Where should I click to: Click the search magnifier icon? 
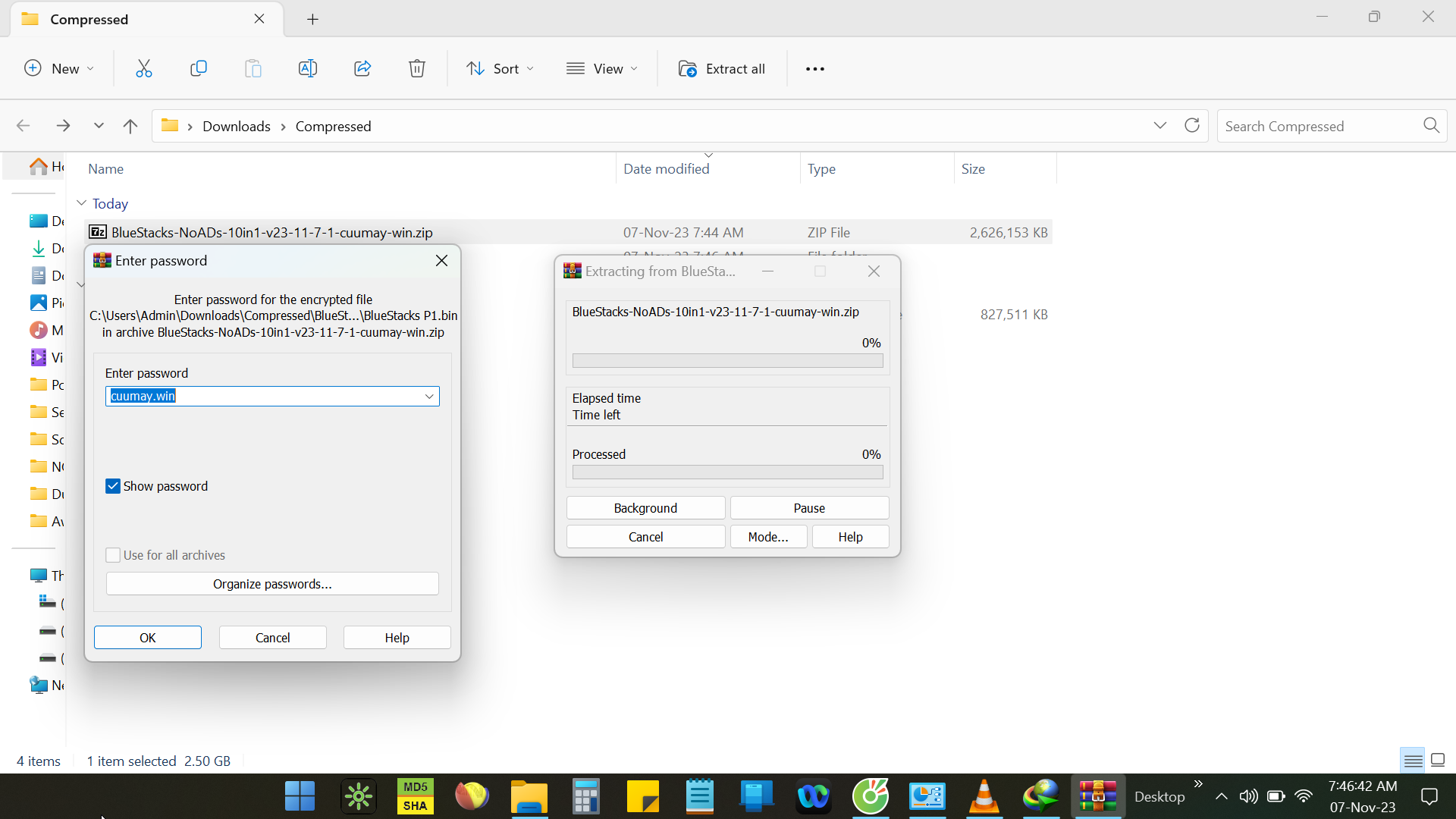(x=1431, y=125)
